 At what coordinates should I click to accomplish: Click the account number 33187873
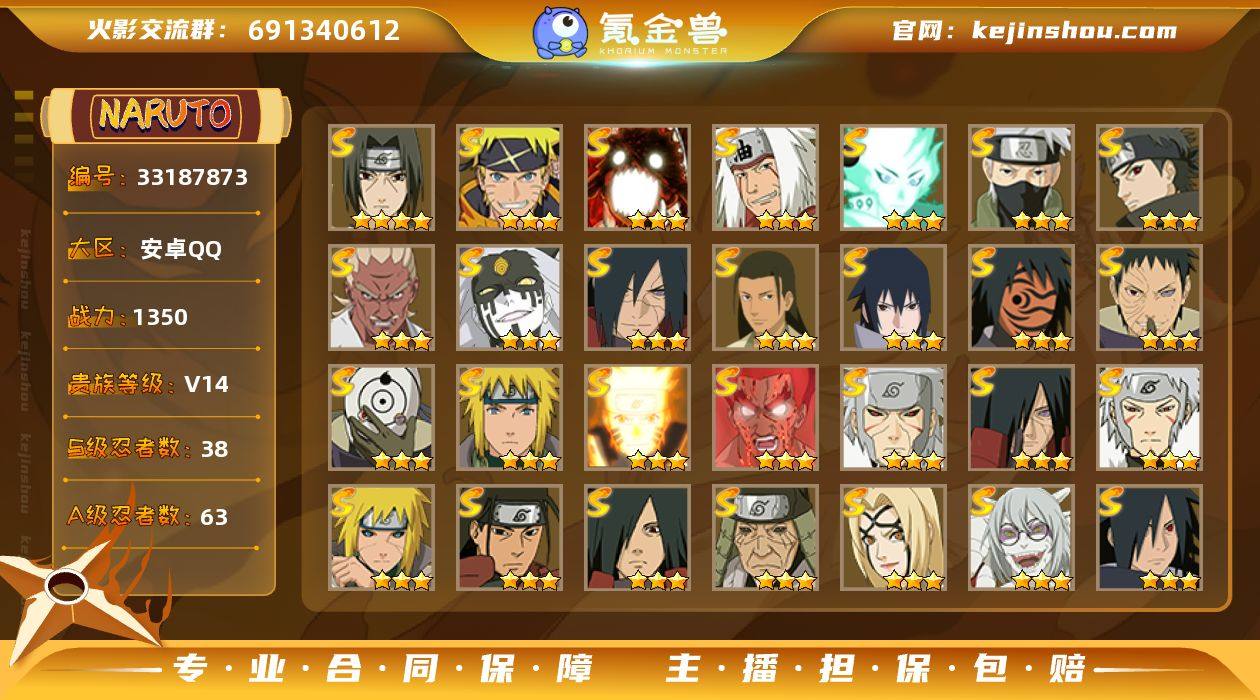pos(192,178)
